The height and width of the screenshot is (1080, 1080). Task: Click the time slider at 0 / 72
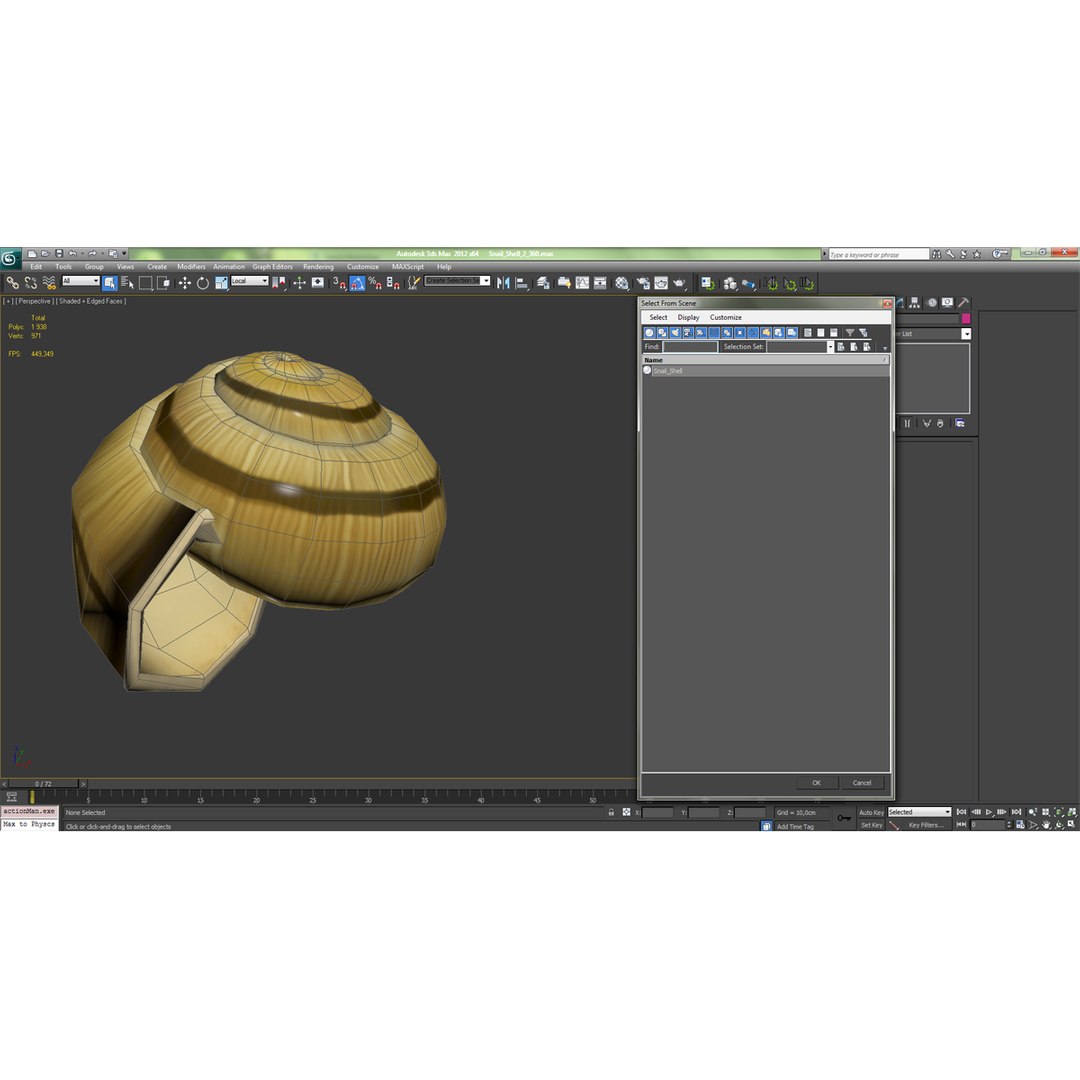pos(43,784)
